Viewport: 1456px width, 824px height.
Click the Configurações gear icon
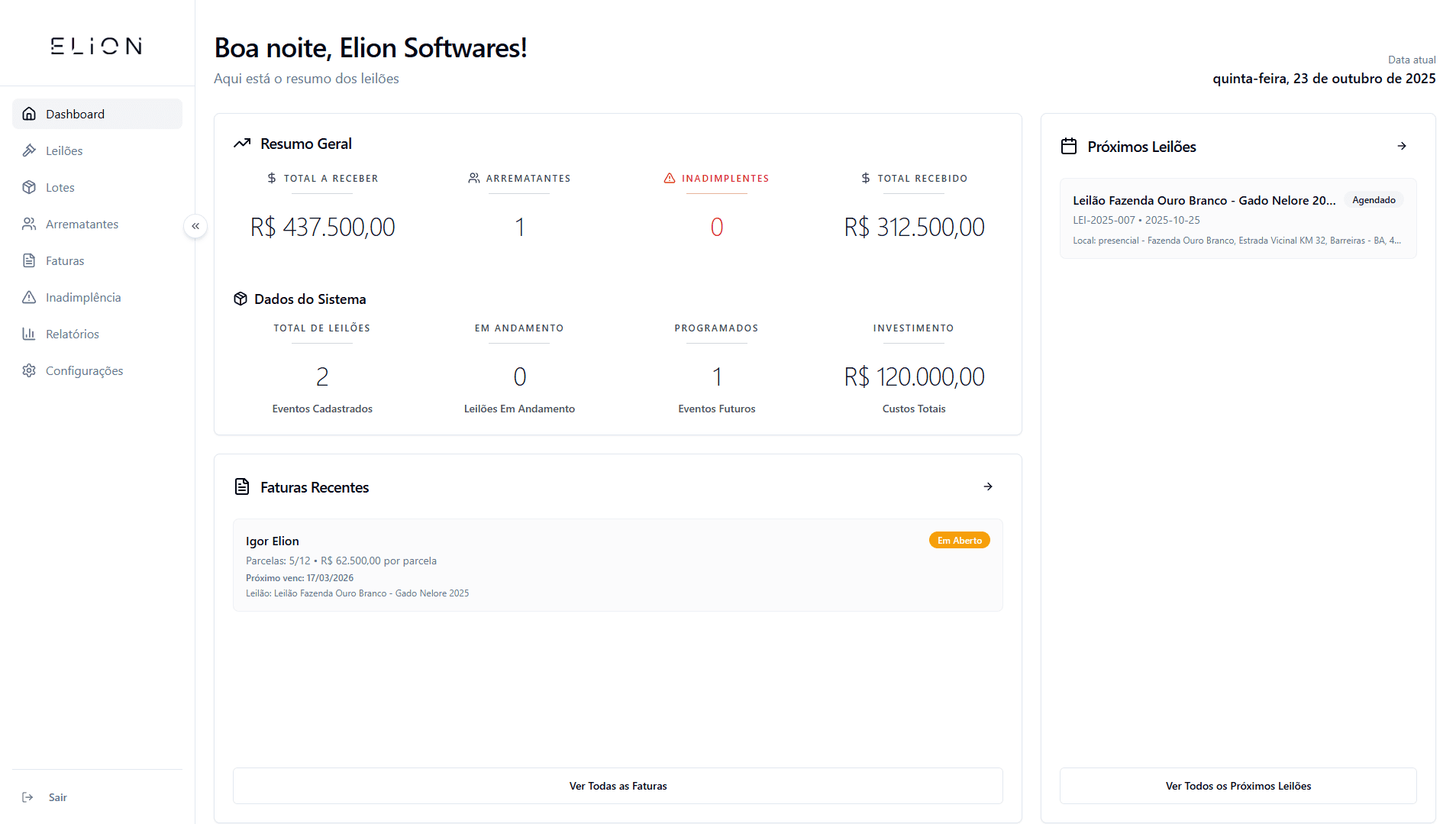point(29,370)
